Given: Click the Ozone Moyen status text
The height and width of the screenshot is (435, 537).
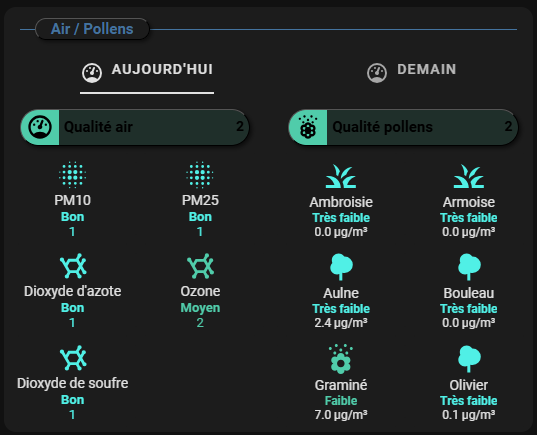Looking at the screenshot, I should 200,308.
